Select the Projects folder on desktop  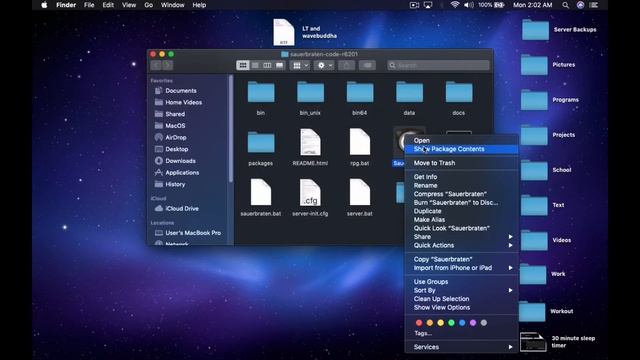tap(548, 135)
